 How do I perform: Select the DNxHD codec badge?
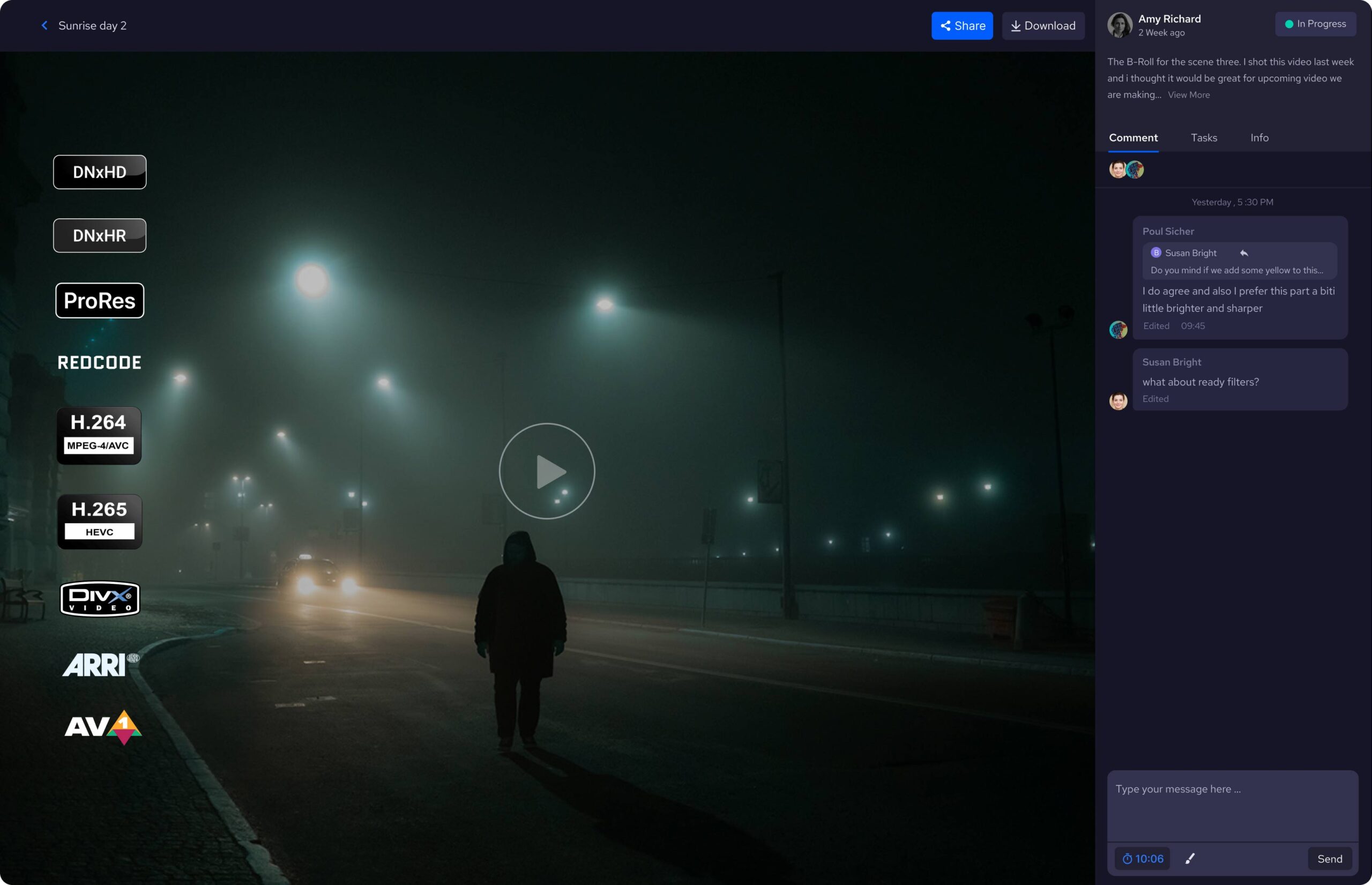point(99,171)
